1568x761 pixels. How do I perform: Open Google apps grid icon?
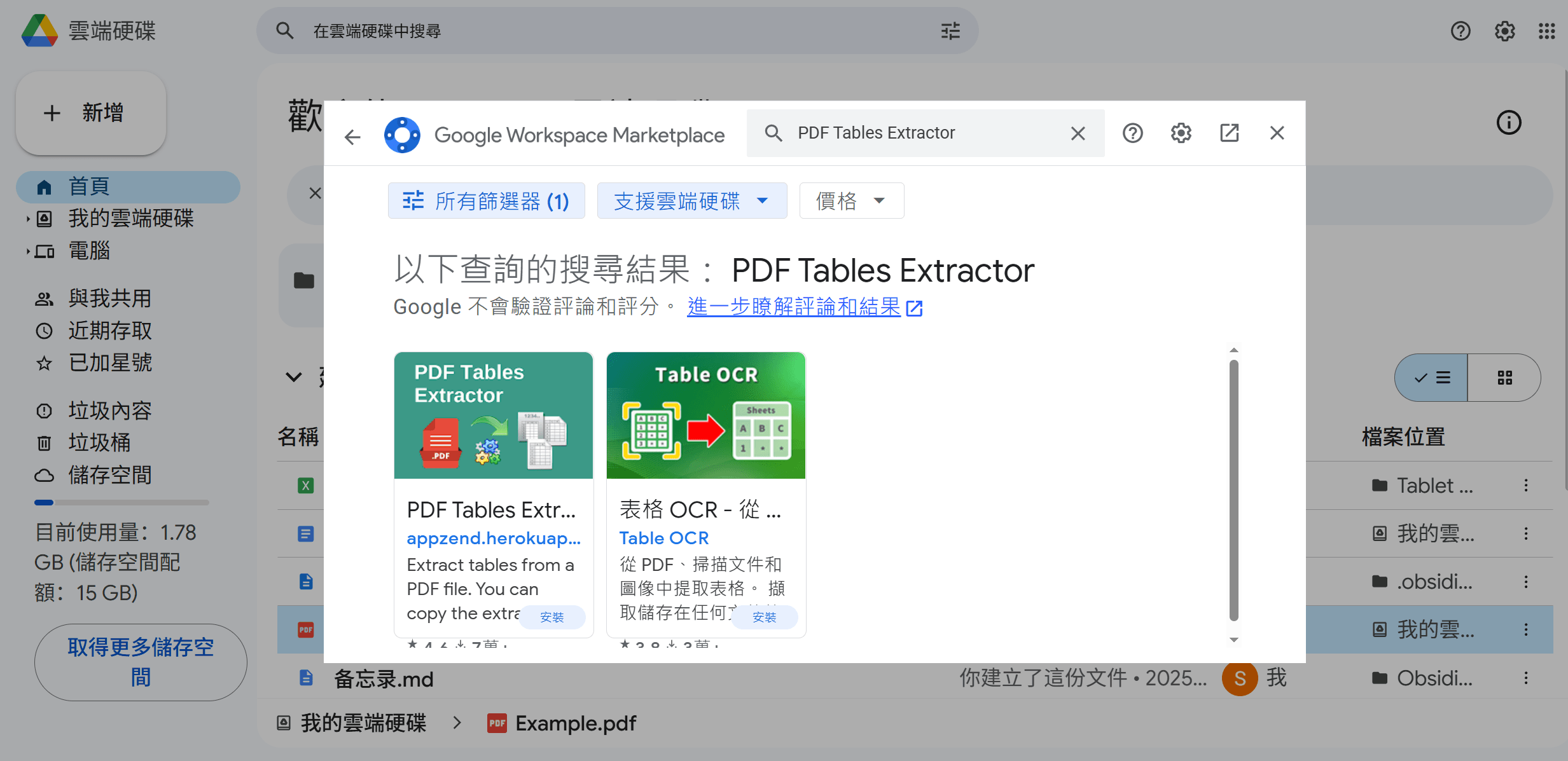point(1546,31)
